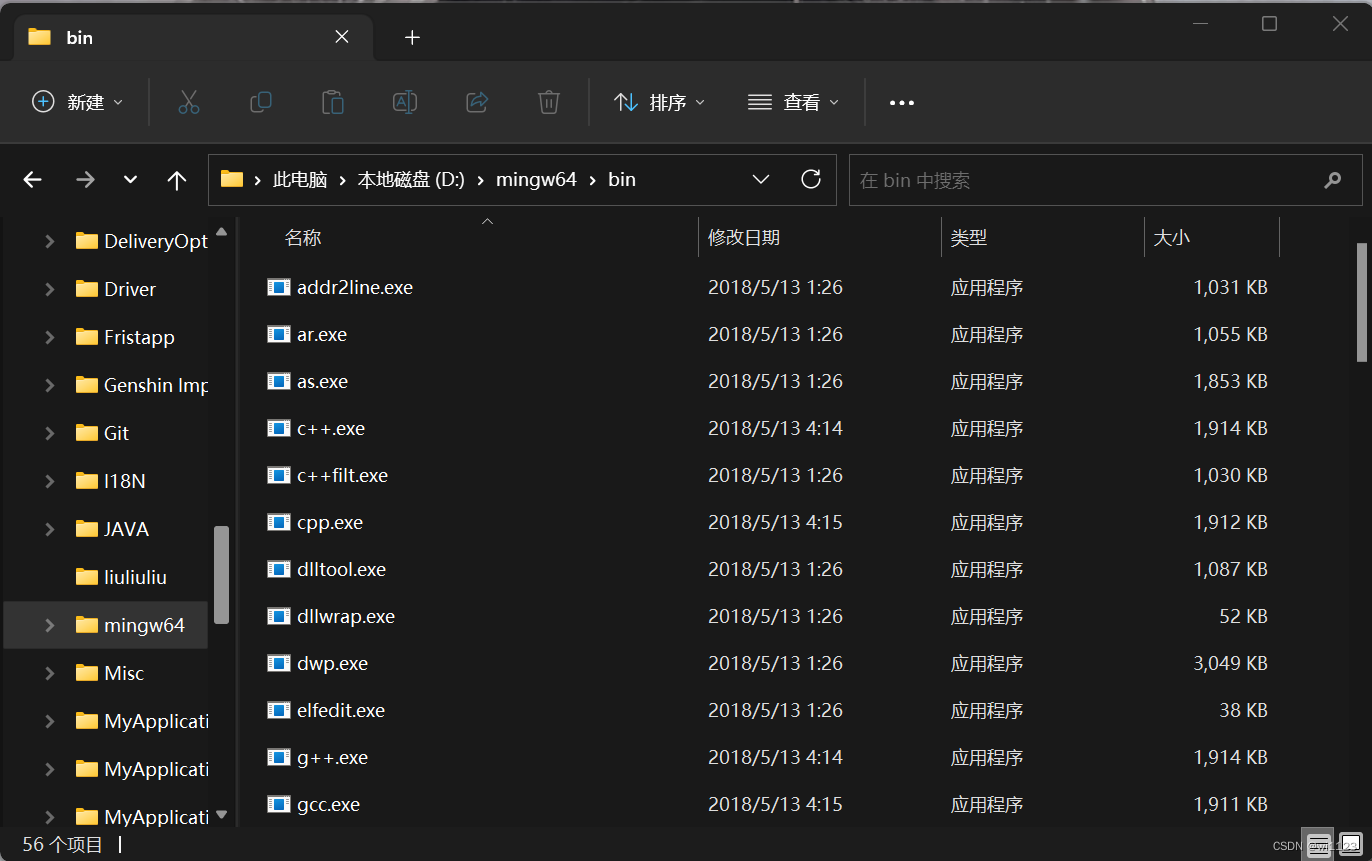Image resolution: width=1372 pixels, height=861 pixels.
Task: Open the New (新建) dropdown
Action: pyautogui.click(x=78, y=102)
